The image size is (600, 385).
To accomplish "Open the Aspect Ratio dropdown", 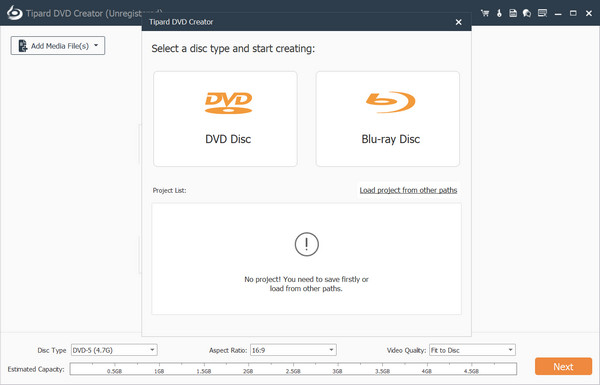I will [x=293, y=350].
